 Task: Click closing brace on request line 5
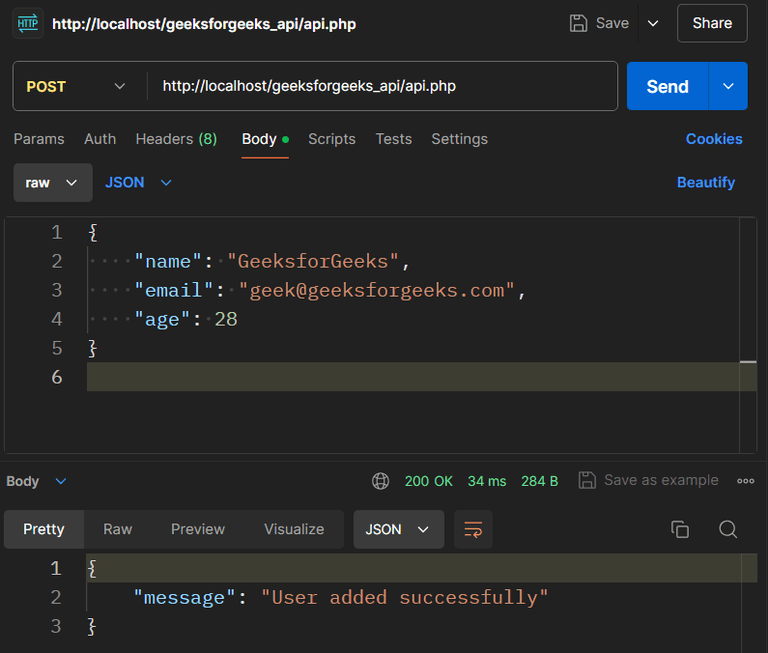pyautogui.click(x=92, y=348)
